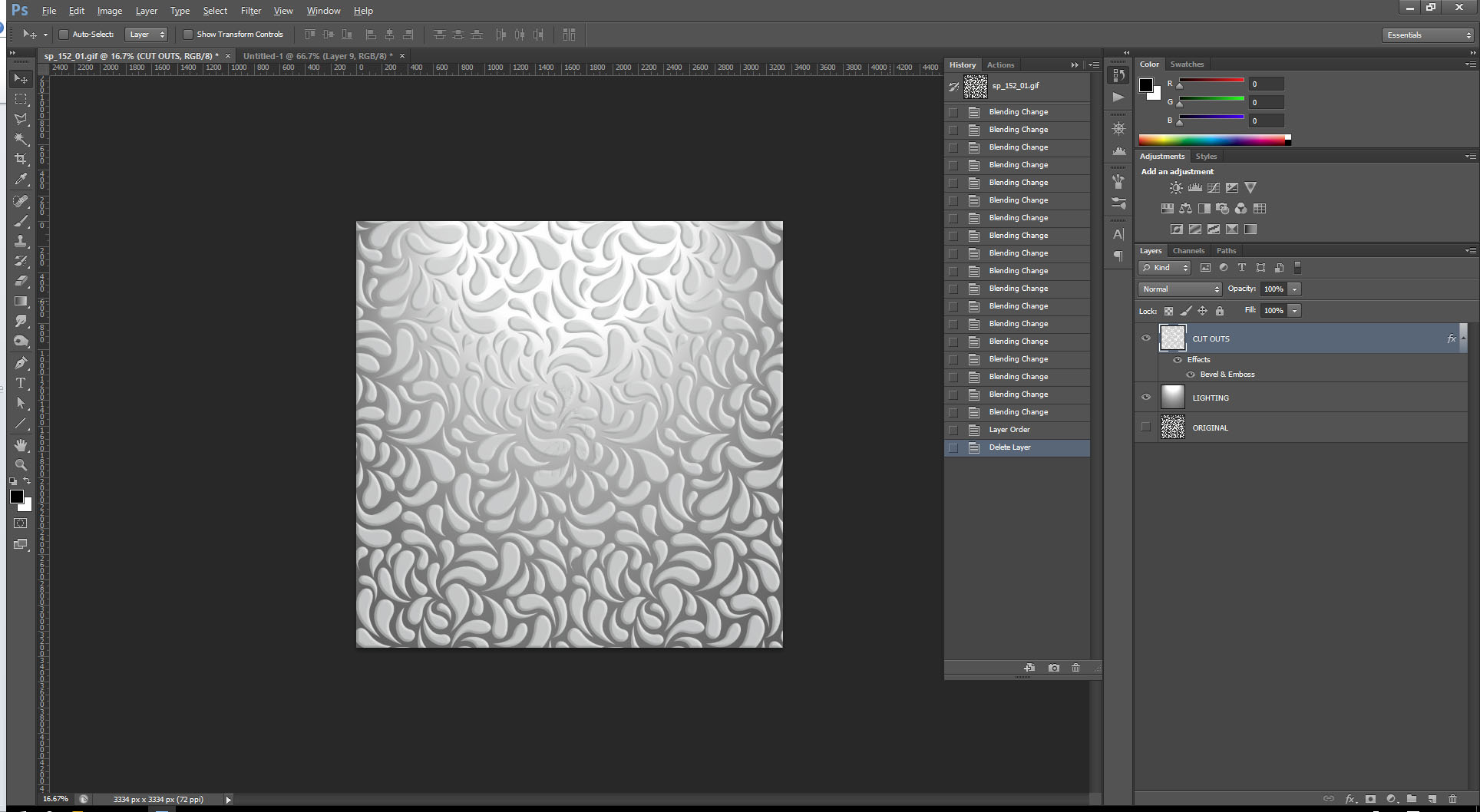Toggle lock all for layer
This screenshot has width=1480, height=812.
click(x=1220, y=311)
